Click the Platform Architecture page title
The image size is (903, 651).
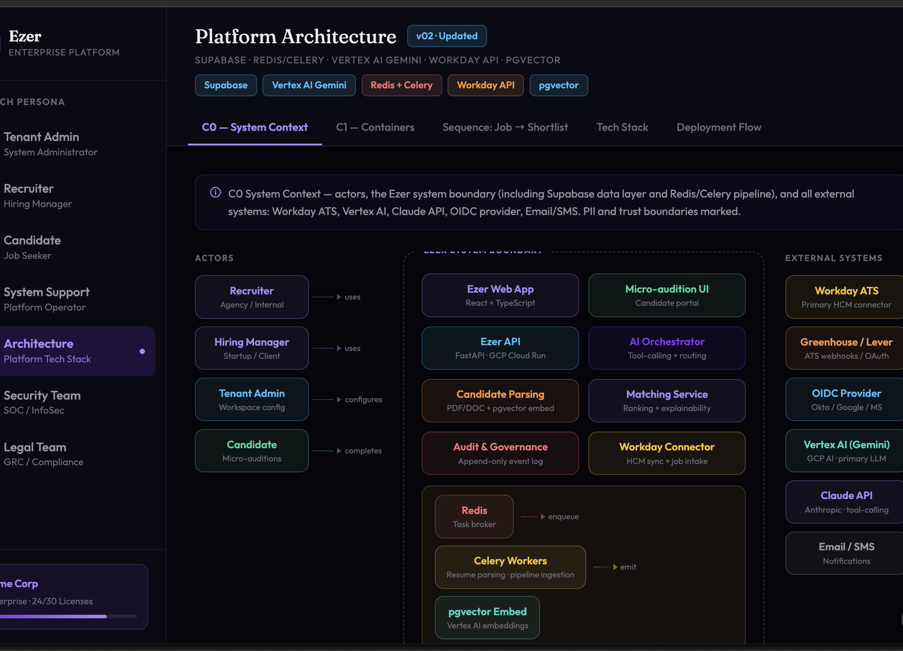[x=295, y=36]
